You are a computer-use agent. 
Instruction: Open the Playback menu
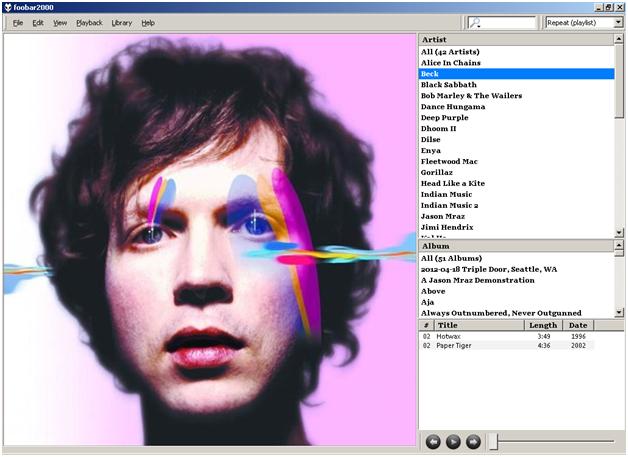click(x=89, y=22)
